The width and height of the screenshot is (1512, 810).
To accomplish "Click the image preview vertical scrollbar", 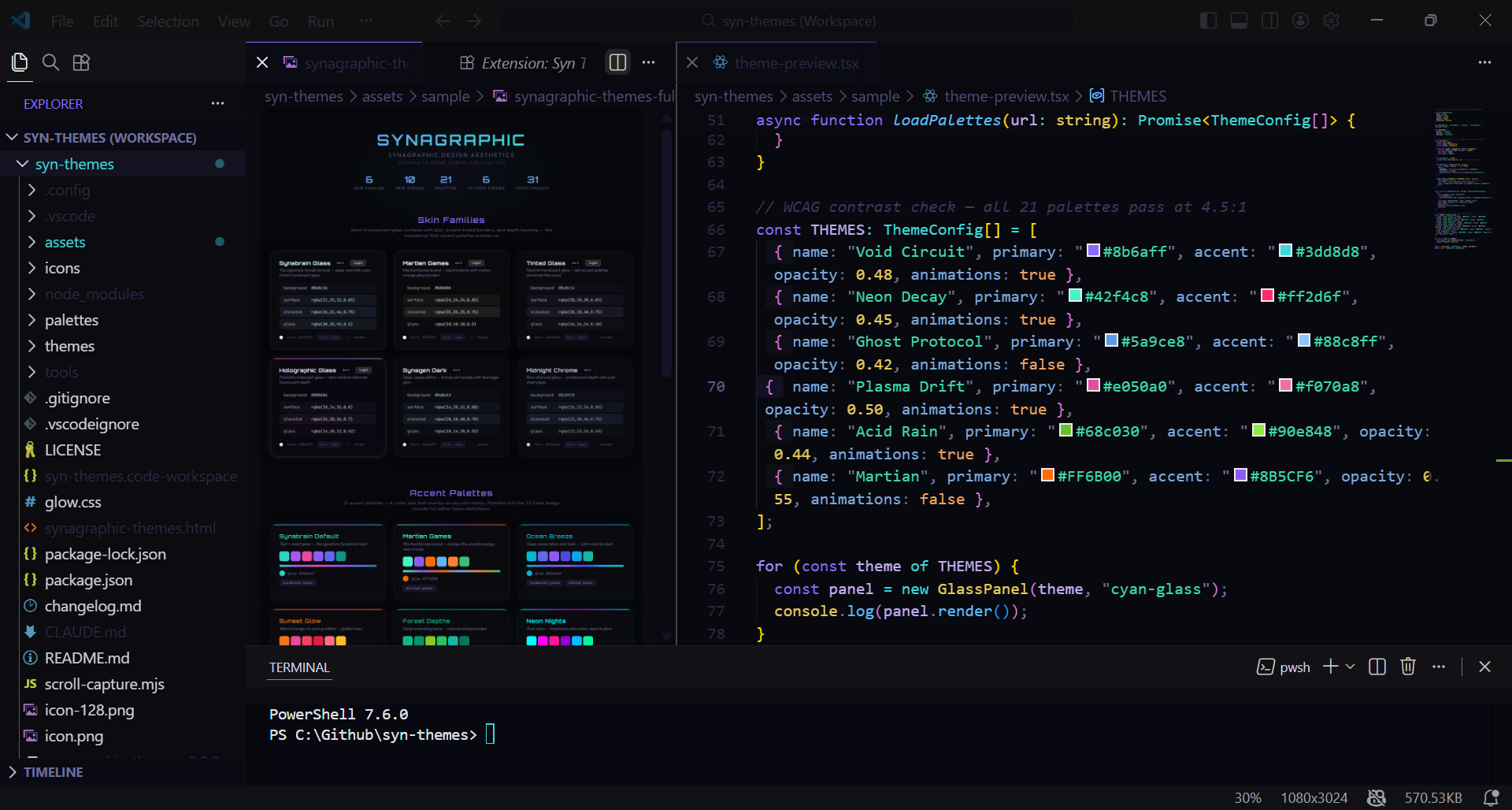I will [667, 252].
